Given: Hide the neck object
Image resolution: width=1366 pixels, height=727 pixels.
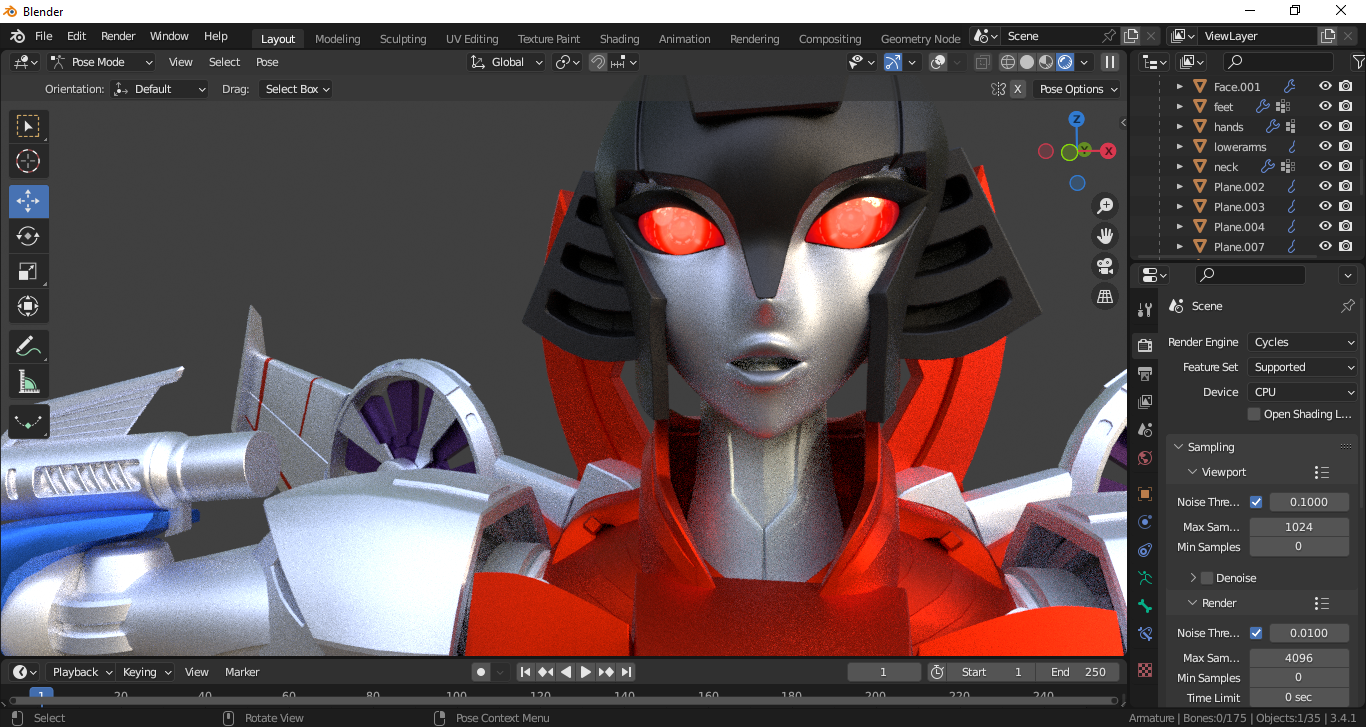Looking at the screenshot, I should (1325, 167).
